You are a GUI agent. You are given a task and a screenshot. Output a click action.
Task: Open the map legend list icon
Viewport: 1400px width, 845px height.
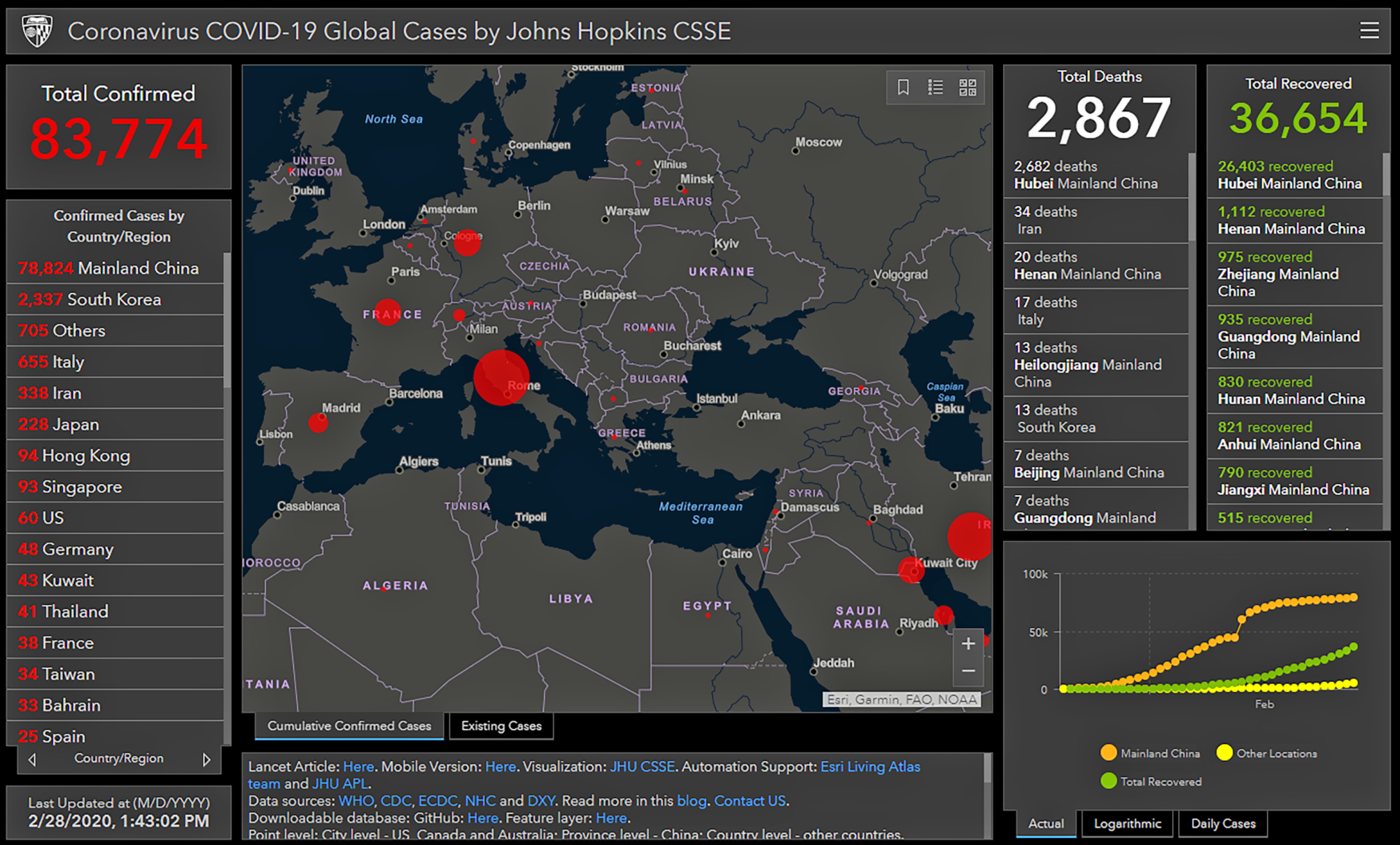(x=935, y=88)
